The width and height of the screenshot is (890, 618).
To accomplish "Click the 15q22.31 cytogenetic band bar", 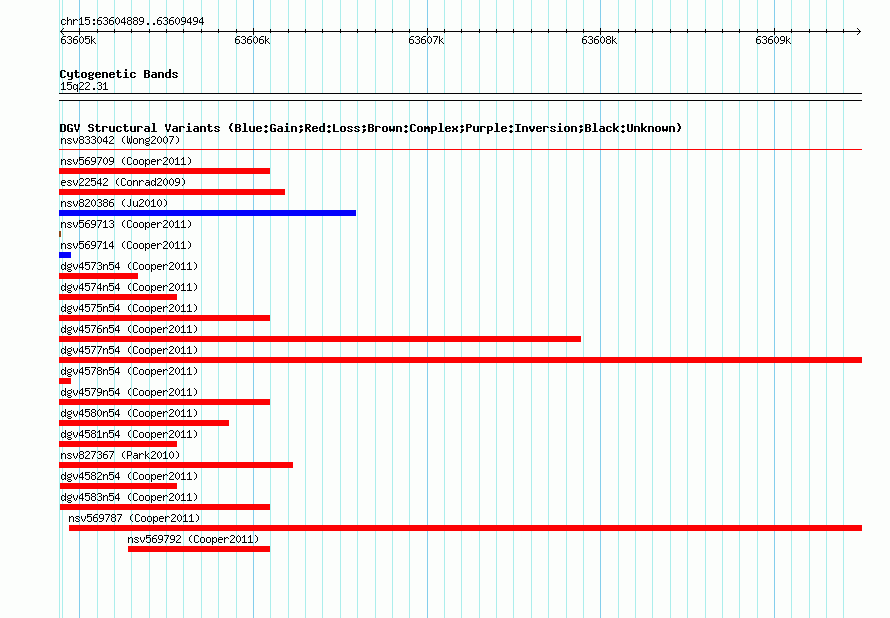I will point(460,97).
